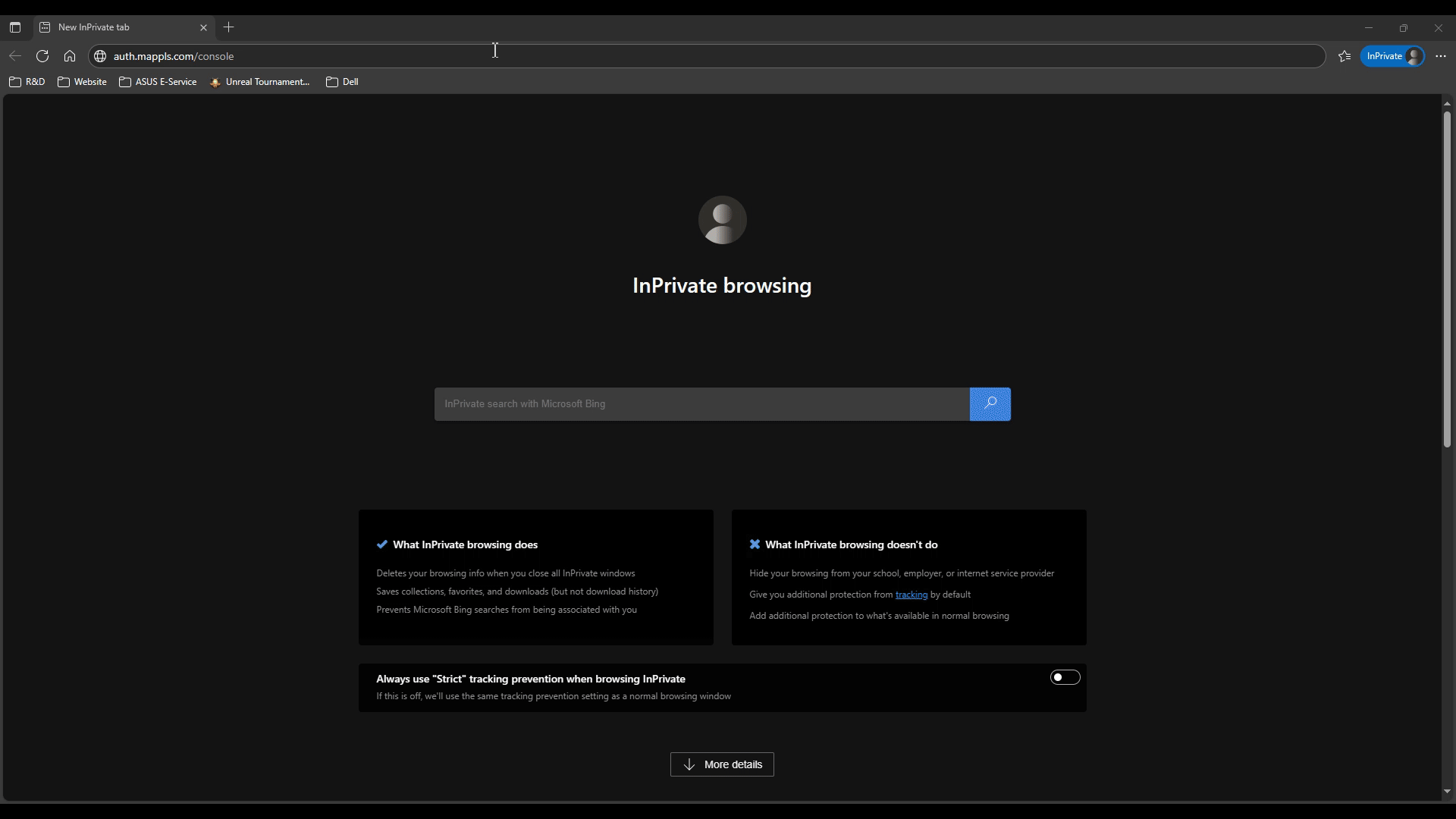
Task: View site information globe icon
Action: tap(100, 56)
